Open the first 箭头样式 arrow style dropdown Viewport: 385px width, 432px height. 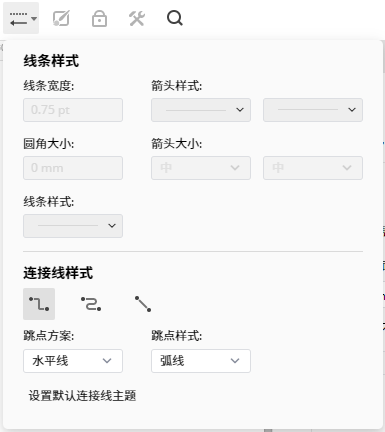(x=201, y=110)
